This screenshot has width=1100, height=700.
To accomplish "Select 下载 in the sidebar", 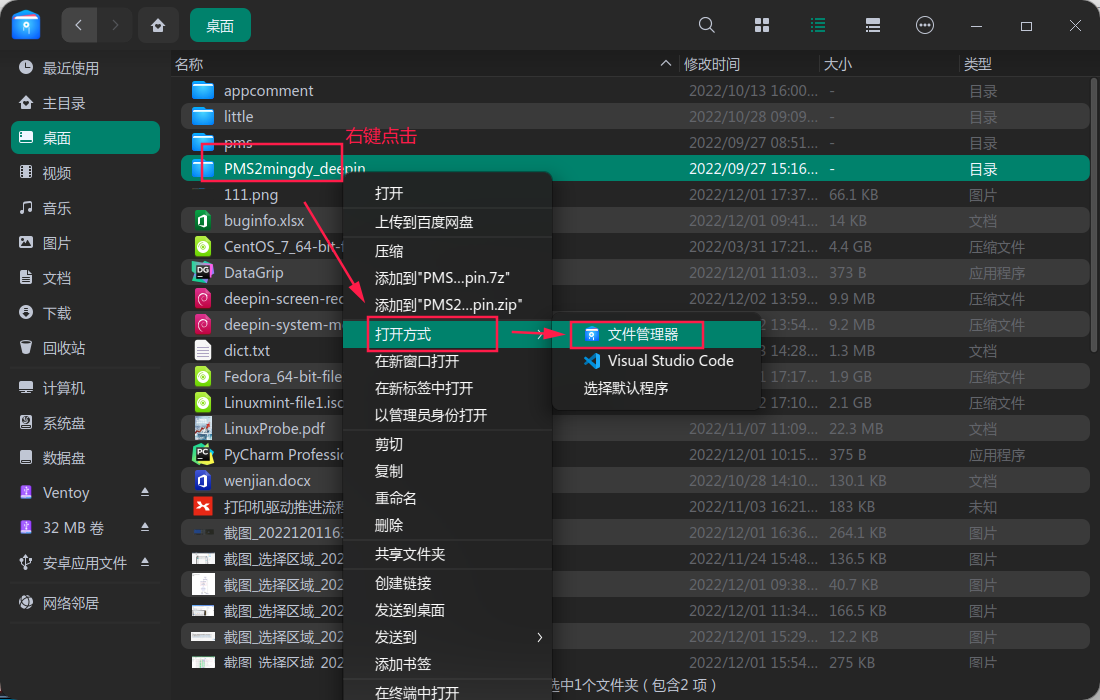I will click(x=86, y=313).
